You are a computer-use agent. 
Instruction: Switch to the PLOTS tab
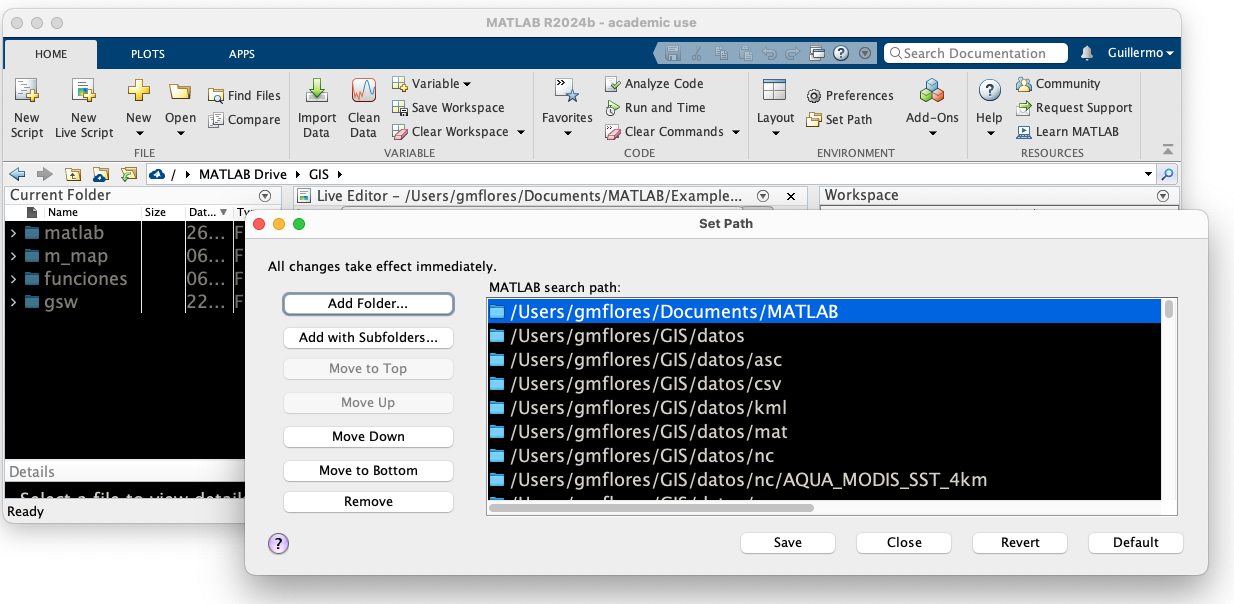click(x=148, y=54)
